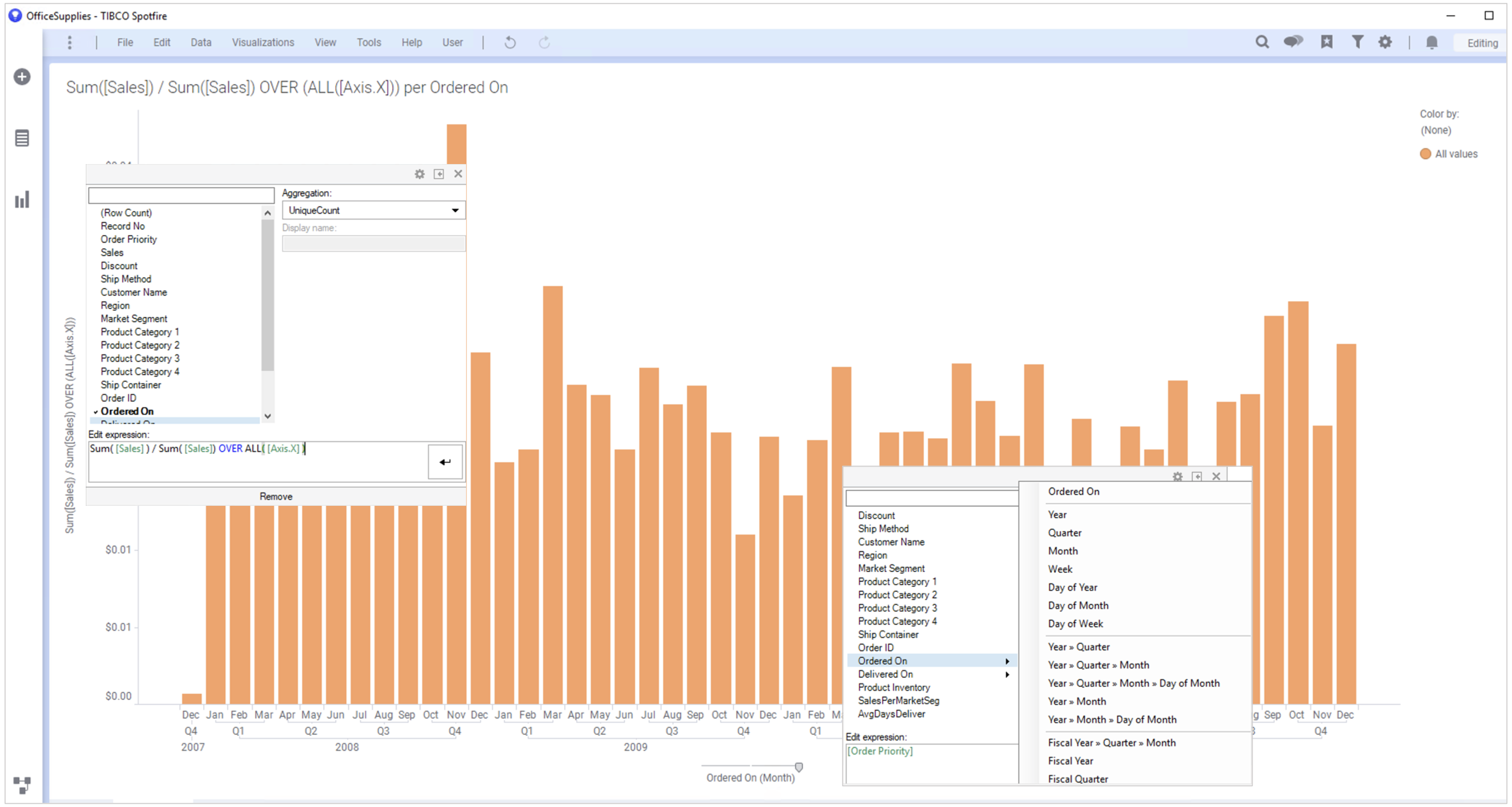Open settings gear in Order Priority popup

pos(1177,476)
